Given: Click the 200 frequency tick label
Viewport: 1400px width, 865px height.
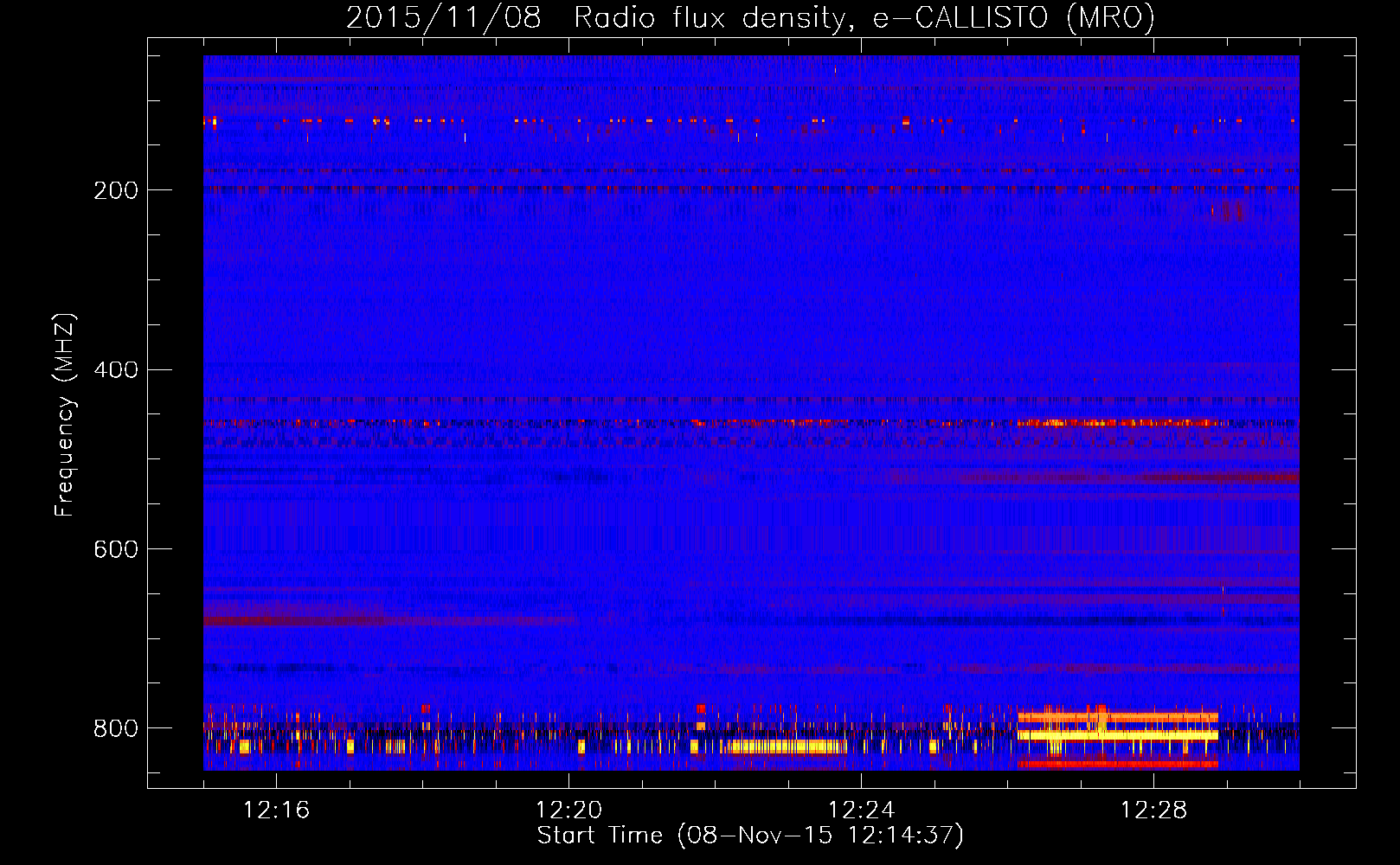Looking at the screenshot, I should (x=115, y=190).
